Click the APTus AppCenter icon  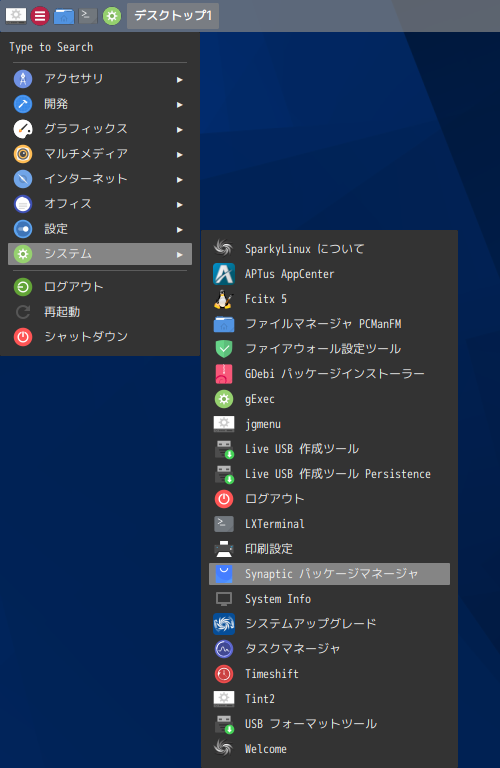(x=224, y=274)
